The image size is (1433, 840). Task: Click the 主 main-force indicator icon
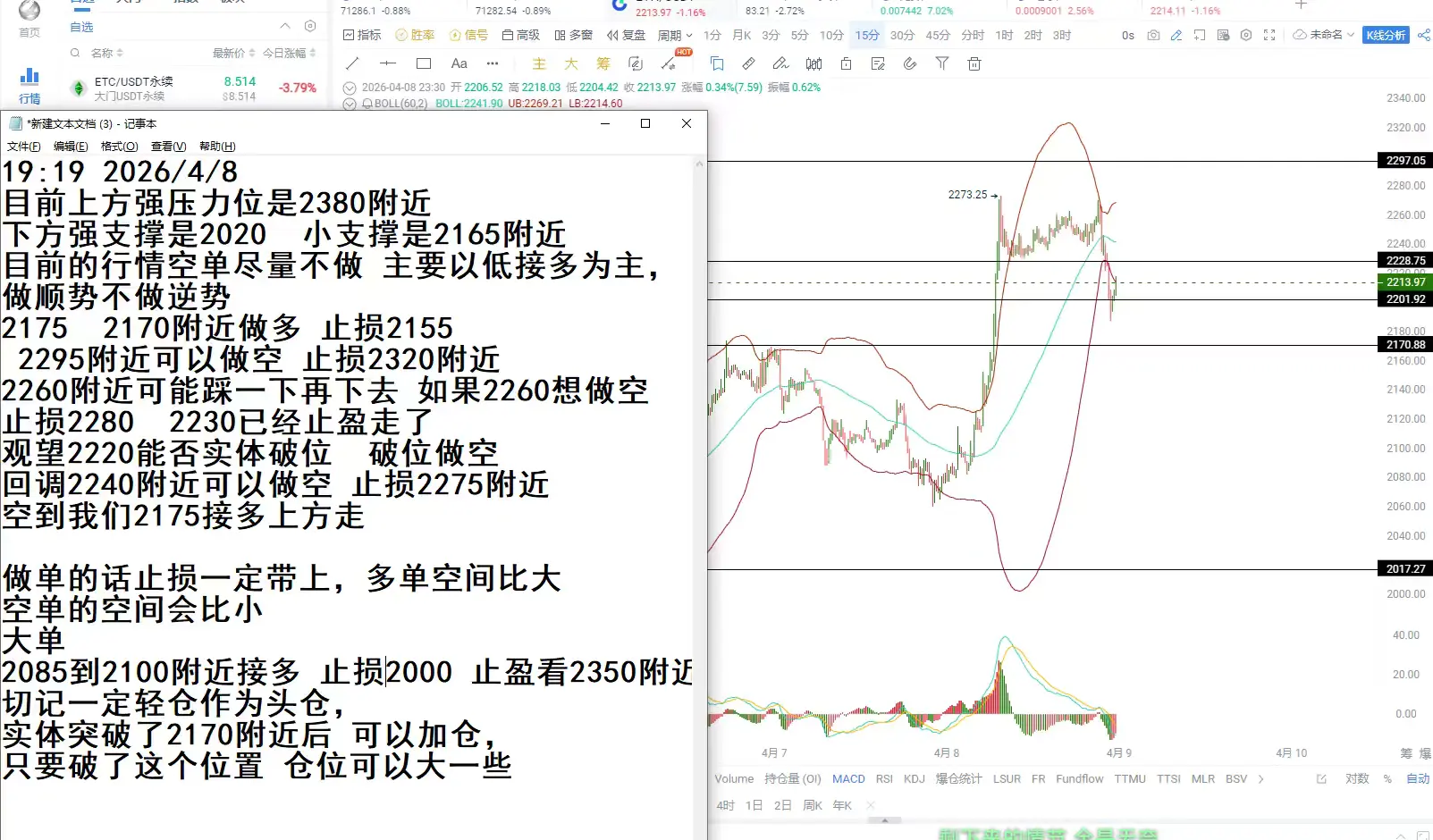[539, 63]
